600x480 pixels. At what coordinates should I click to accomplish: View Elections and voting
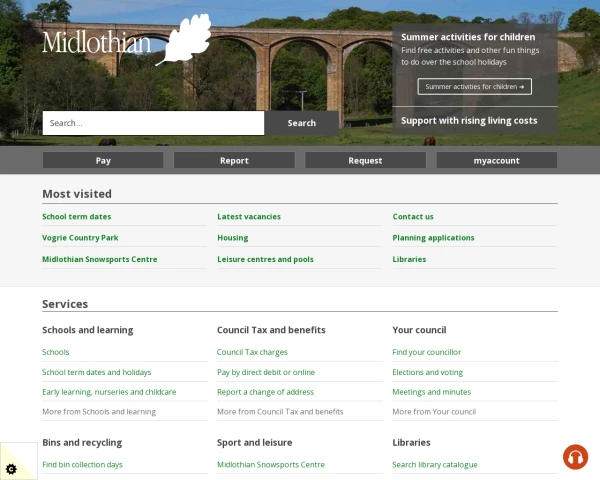tap(427, 372)
